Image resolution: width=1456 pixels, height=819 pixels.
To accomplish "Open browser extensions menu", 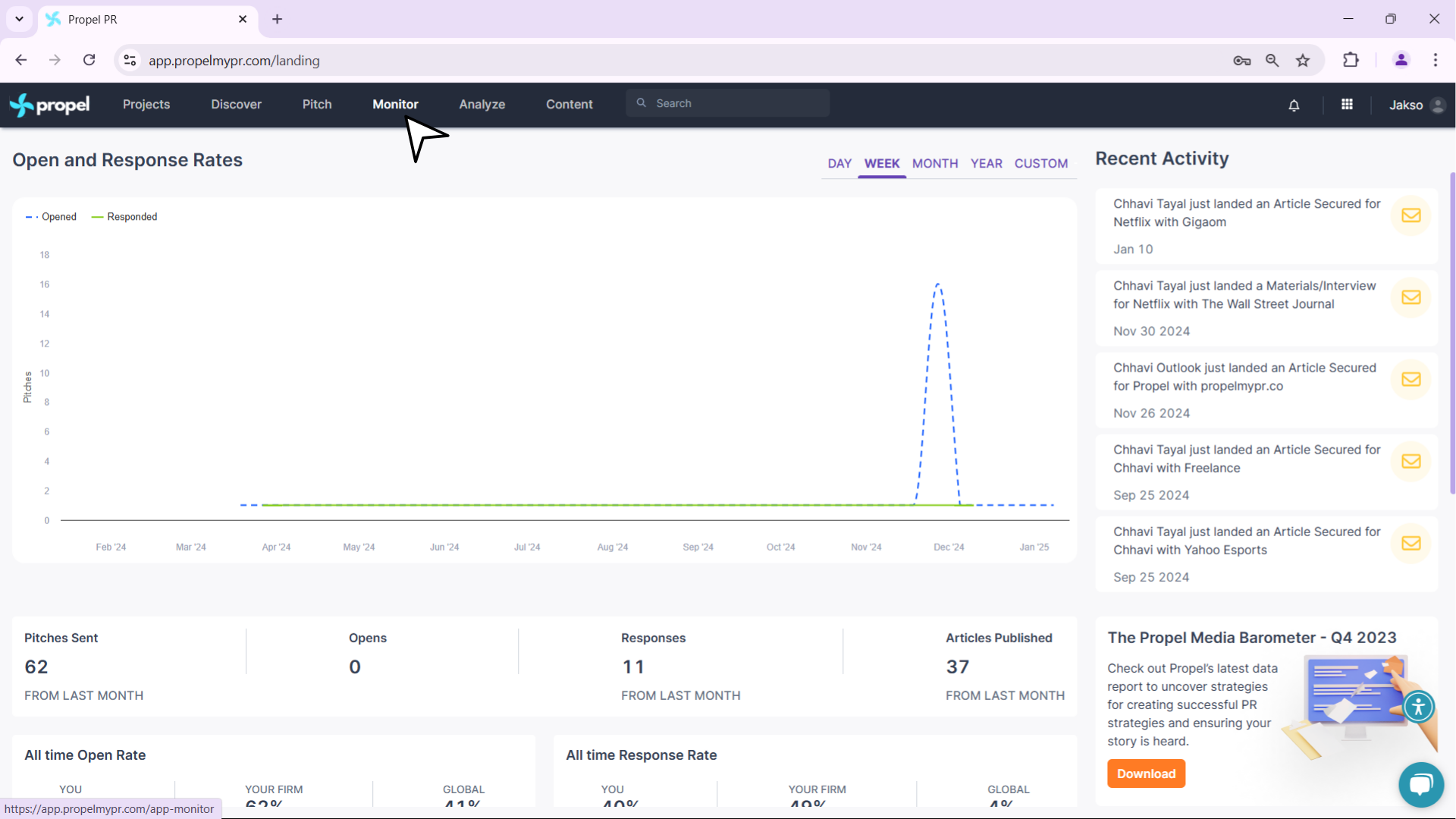I will click(x=1351, y=60).
